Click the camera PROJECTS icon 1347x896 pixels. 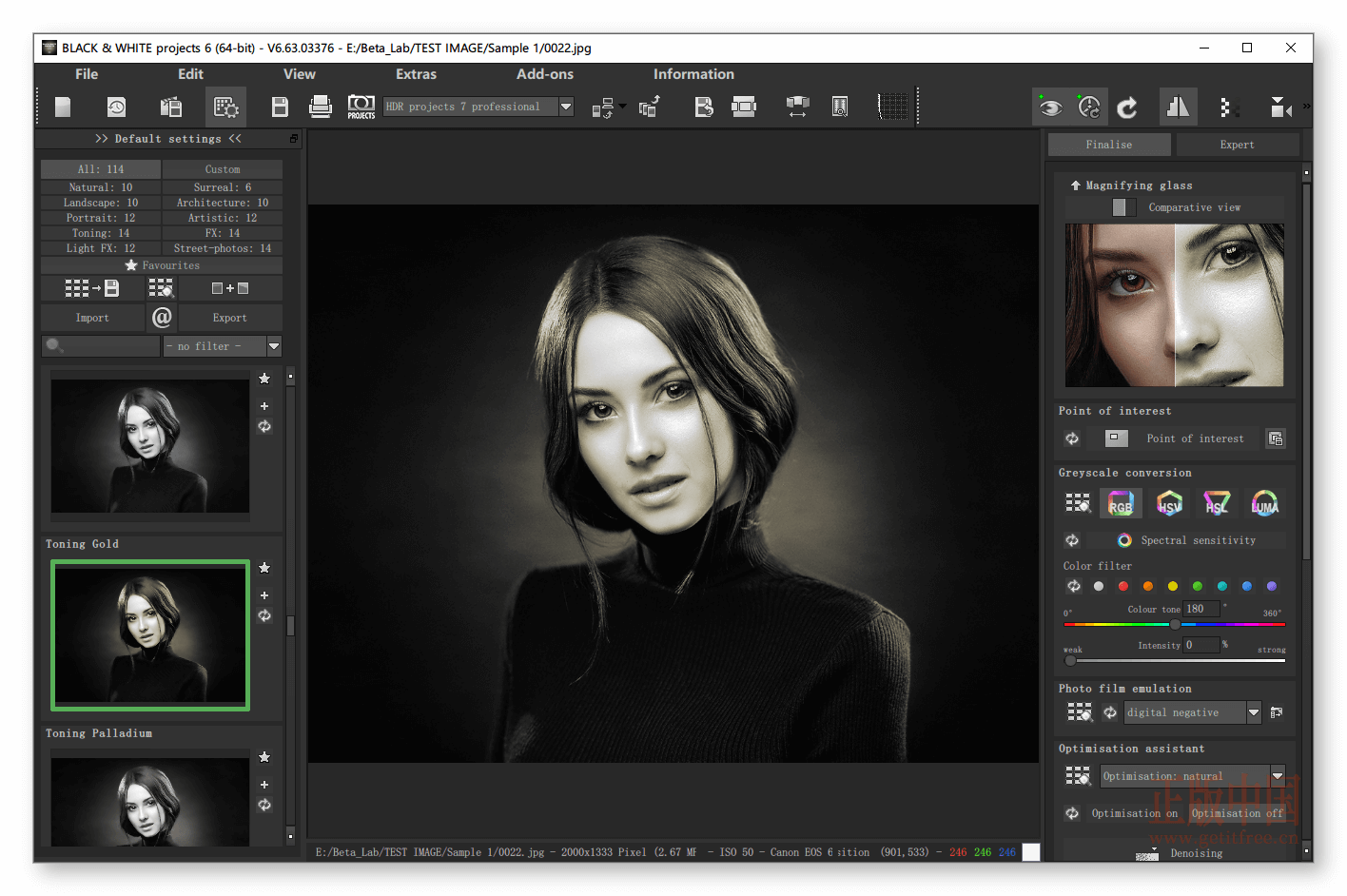click(x=361, y=107)
